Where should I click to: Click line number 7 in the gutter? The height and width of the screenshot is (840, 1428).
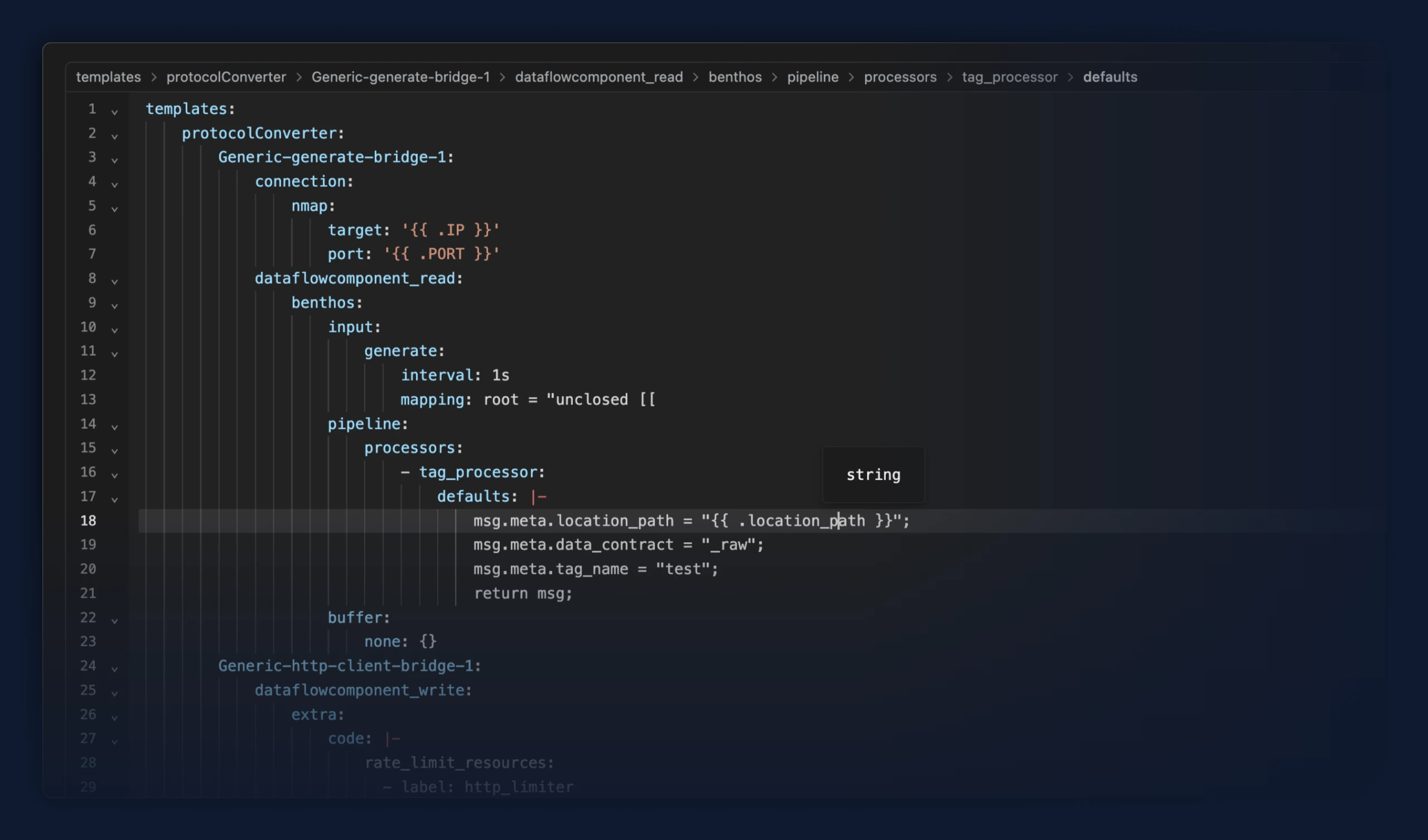click(x=92, y=254)
